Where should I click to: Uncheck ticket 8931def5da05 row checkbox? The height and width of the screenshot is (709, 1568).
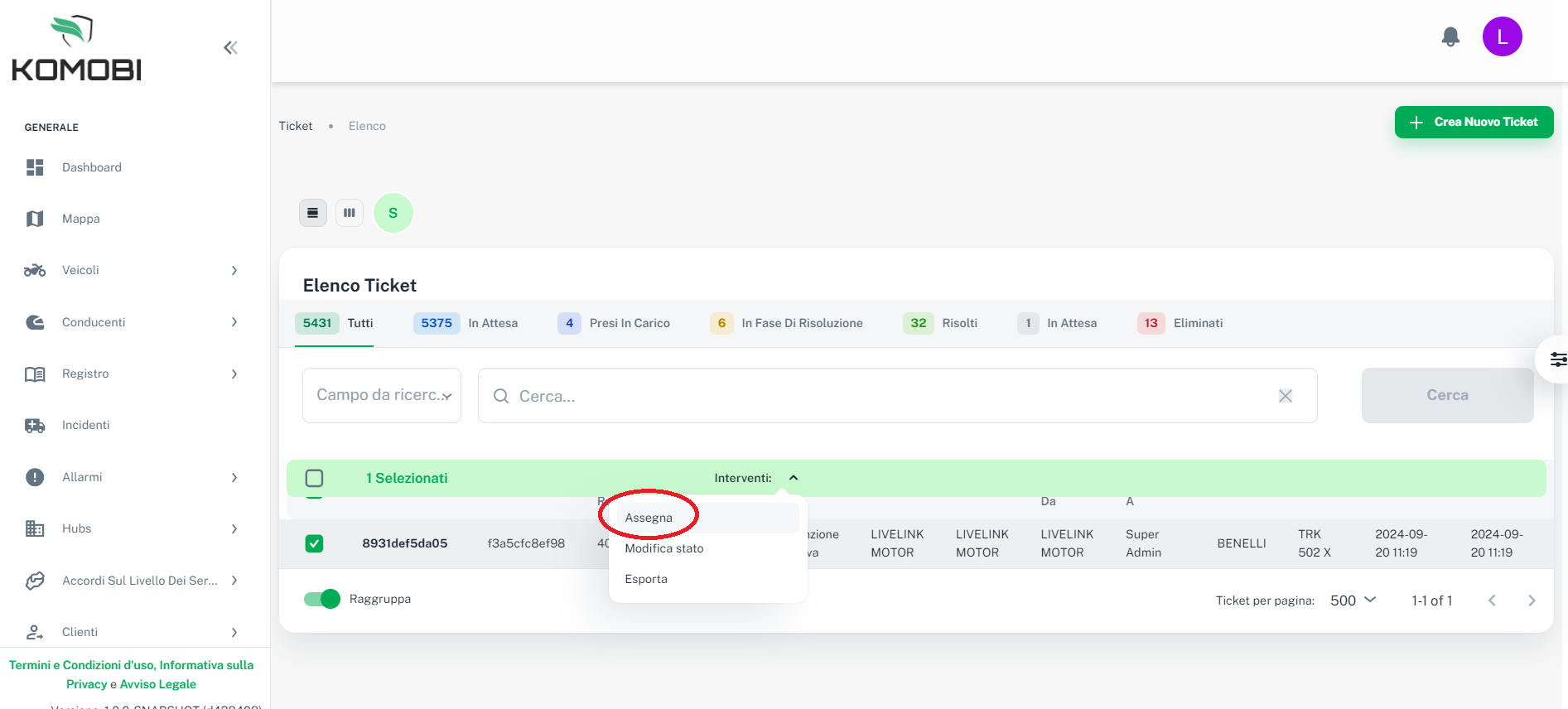(314, 543)
